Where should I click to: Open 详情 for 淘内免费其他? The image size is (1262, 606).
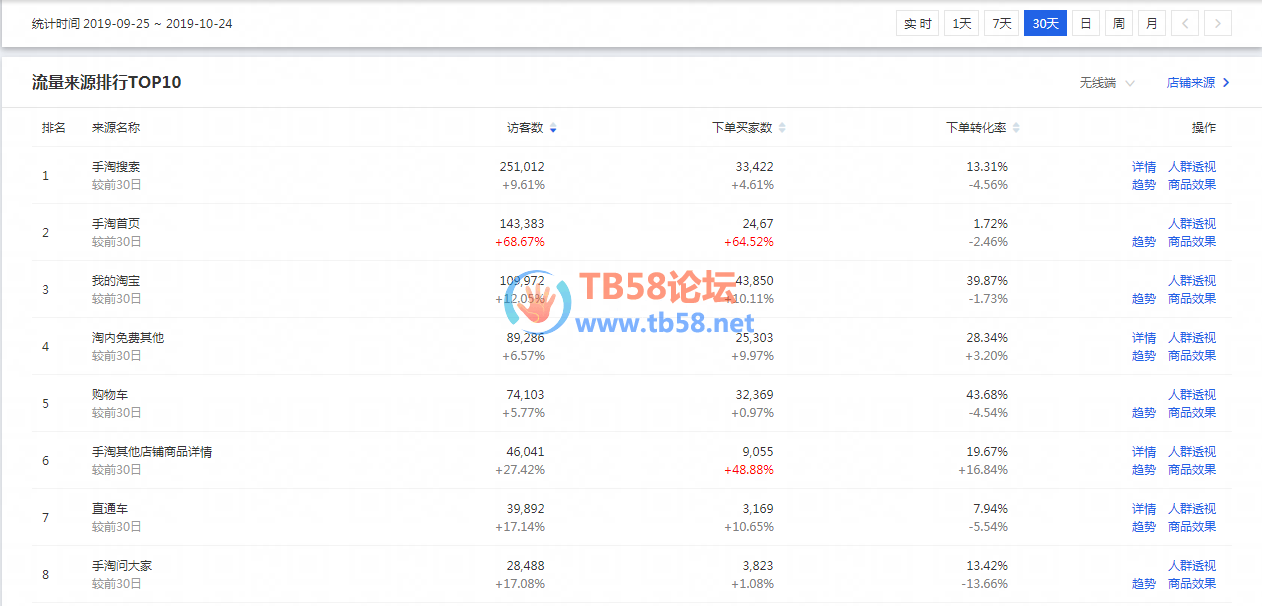pos(1144,338)
